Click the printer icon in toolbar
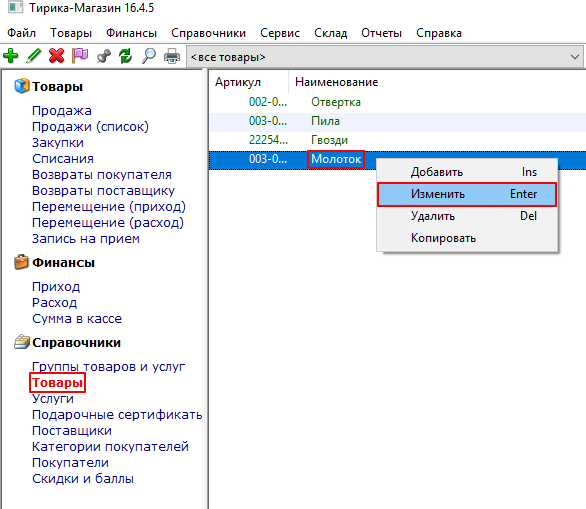 tap(172, 56)
